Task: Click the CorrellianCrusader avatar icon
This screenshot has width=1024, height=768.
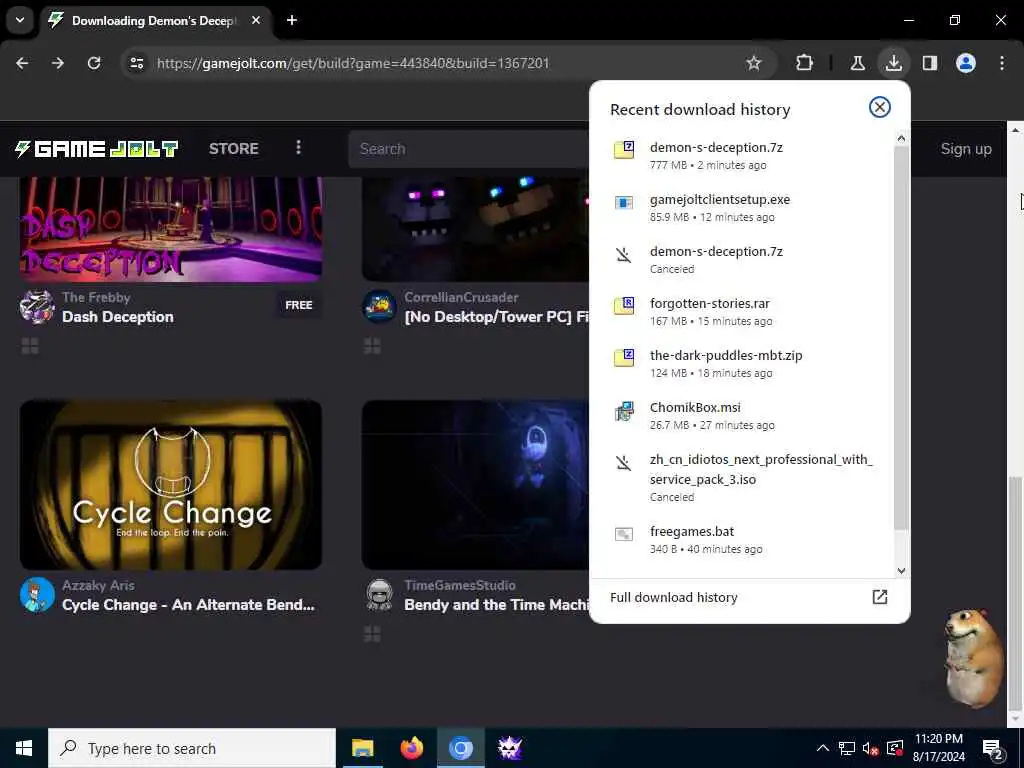Action: [379, 307]
